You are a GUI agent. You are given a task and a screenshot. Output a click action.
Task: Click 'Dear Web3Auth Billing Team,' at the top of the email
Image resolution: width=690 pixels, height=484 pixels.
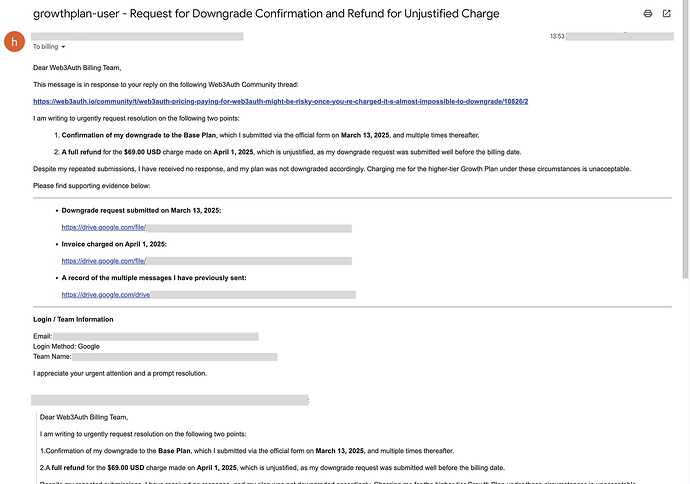click(77, 68)
